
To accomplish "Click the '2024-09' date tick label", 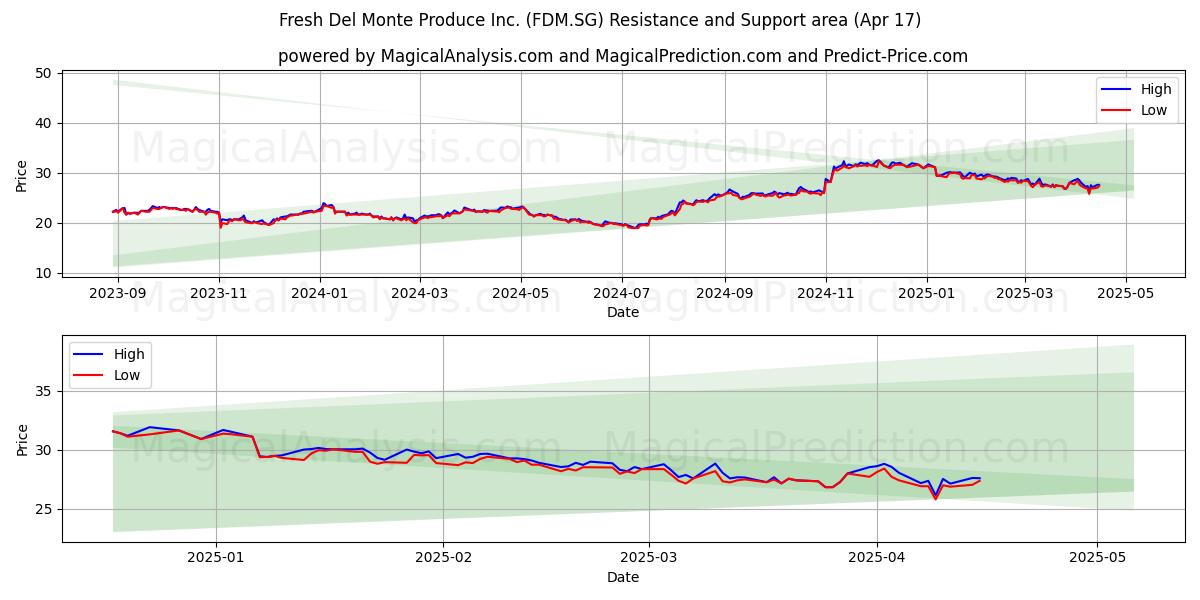I will point(724,295).
